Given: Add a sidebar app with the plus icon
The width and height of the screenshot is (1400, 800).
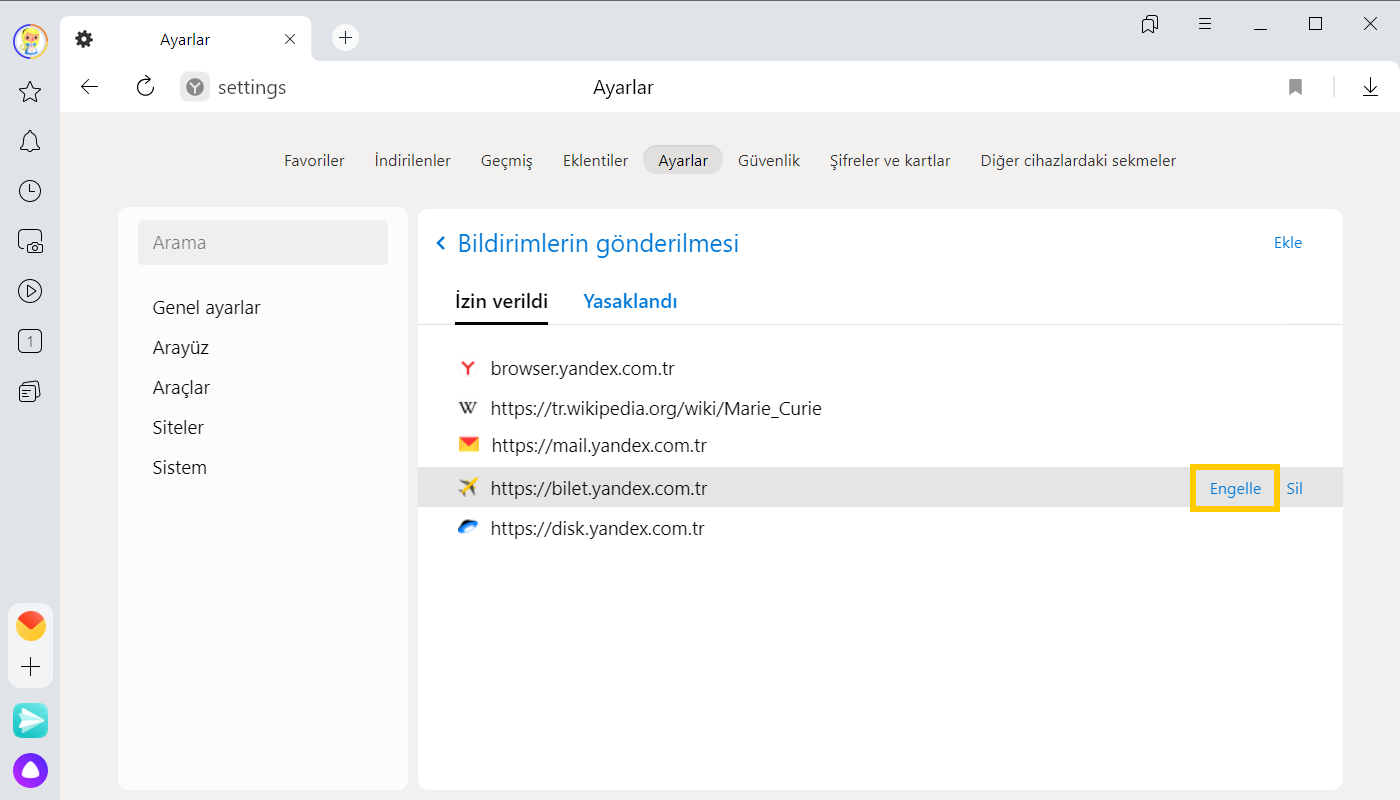Looking at the screenshot, I should point(31,667).
